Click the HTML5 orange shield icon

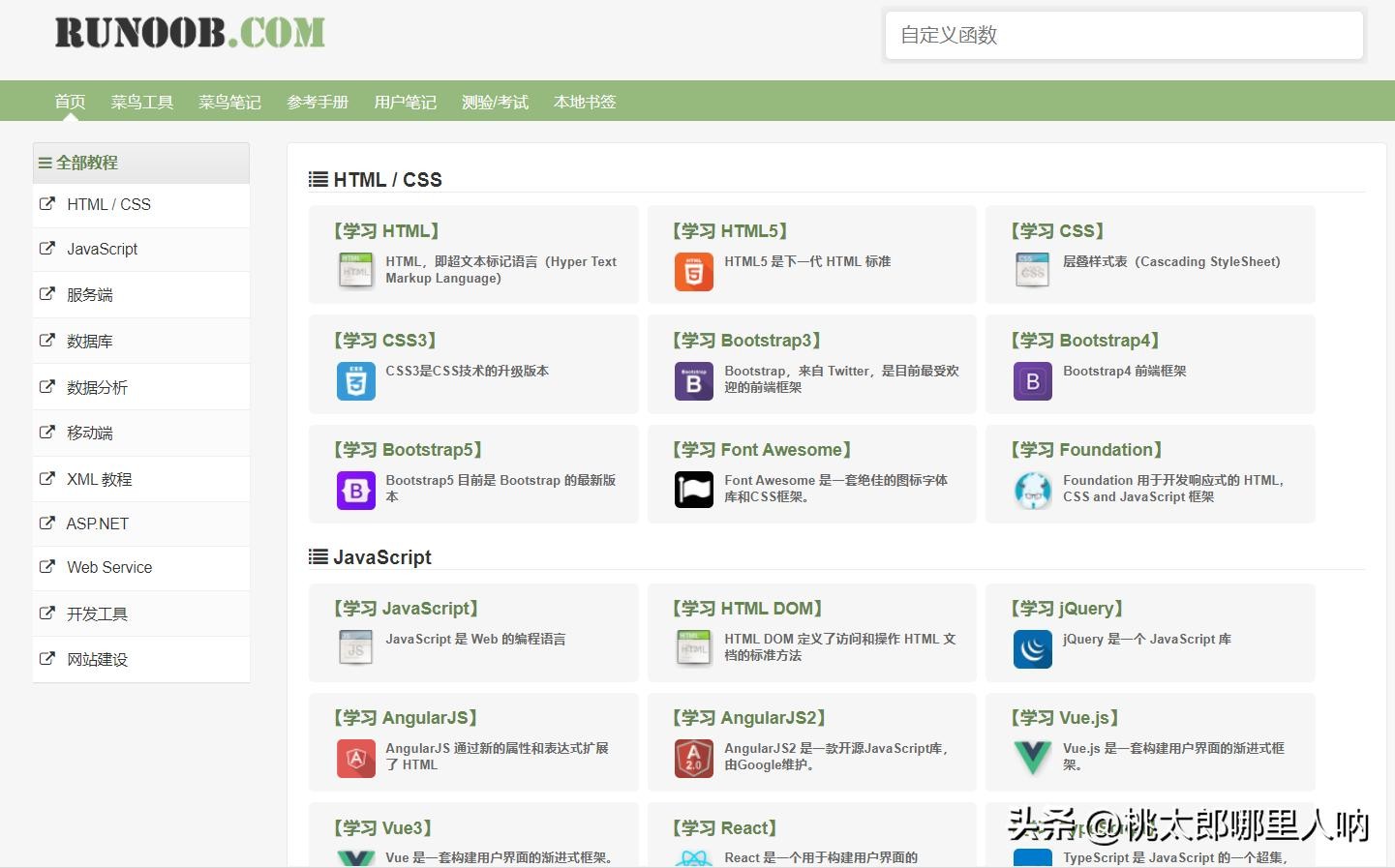pos(693,272)
